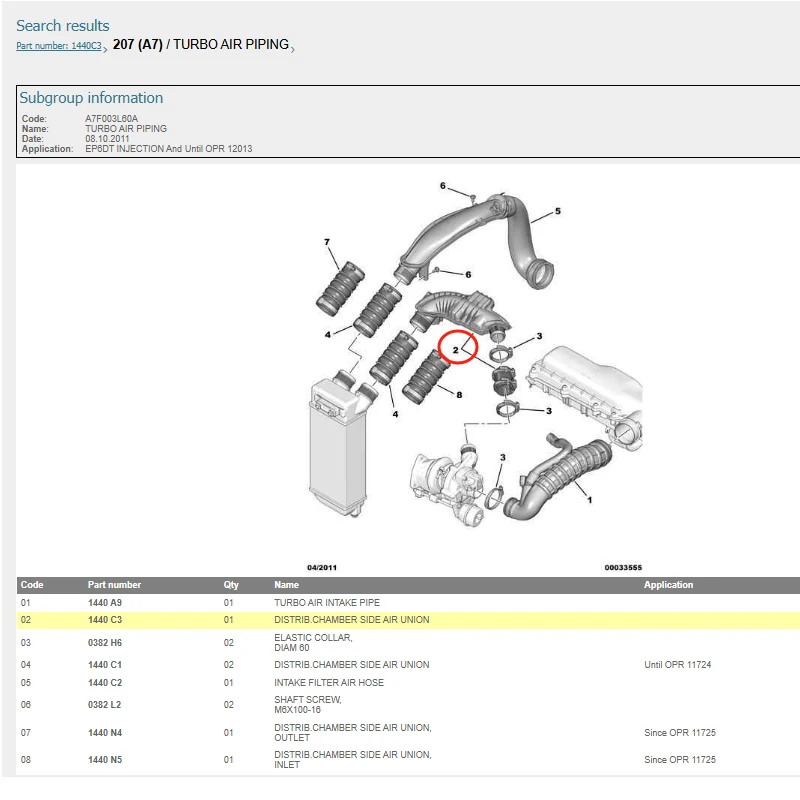Select the highlighted part number 1440 C3
The height and width of the screenshot is (800, 800).
pos(105,620)
